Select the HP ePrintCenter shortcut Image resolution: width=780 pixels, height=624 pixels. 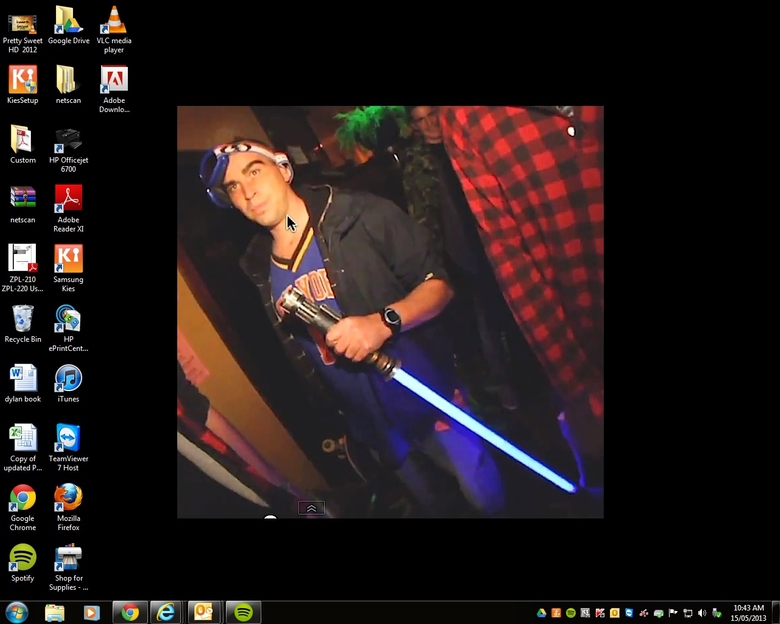point(68,328)
